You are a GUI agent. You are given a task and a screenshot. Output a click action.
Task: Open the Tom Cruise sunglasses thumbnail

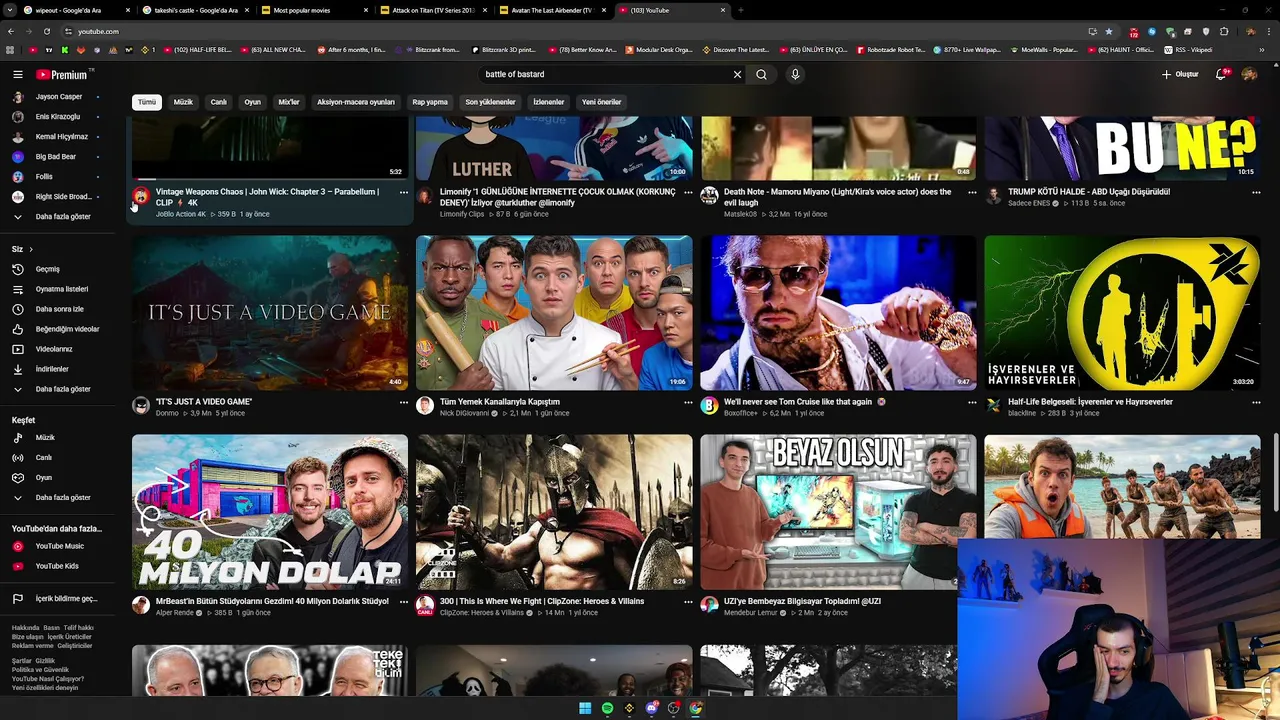tap(838, 313)
